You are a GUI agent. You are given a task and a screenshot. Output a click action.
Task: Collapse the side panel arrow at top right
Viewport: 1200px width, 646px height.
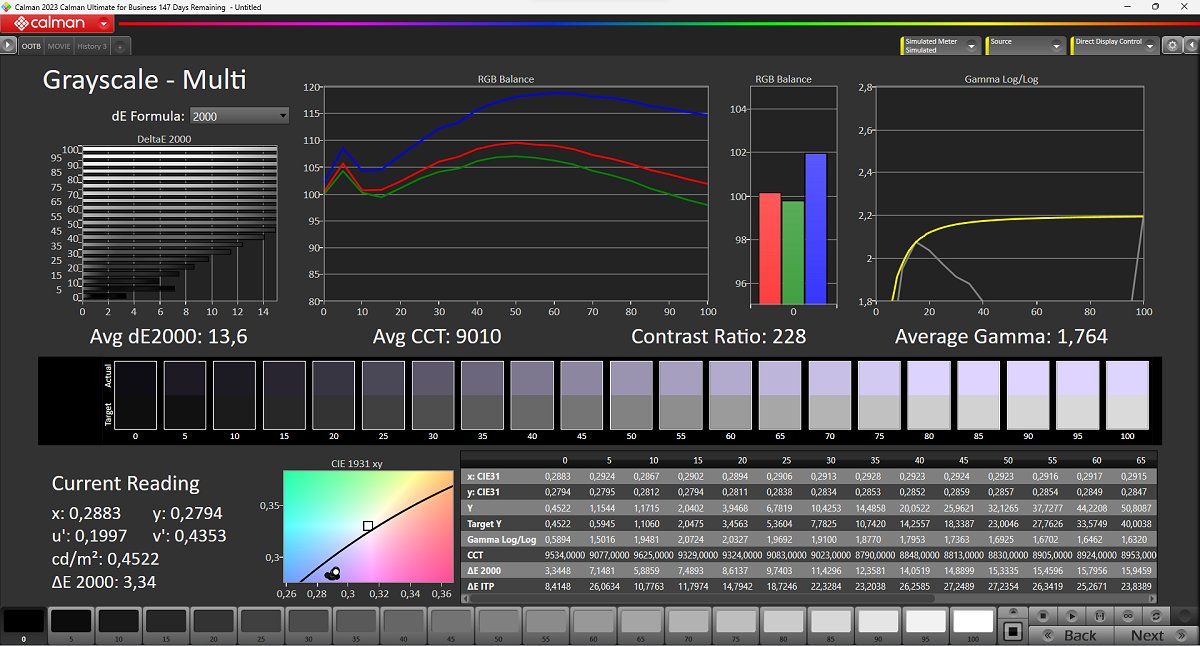pos(1190,46)
